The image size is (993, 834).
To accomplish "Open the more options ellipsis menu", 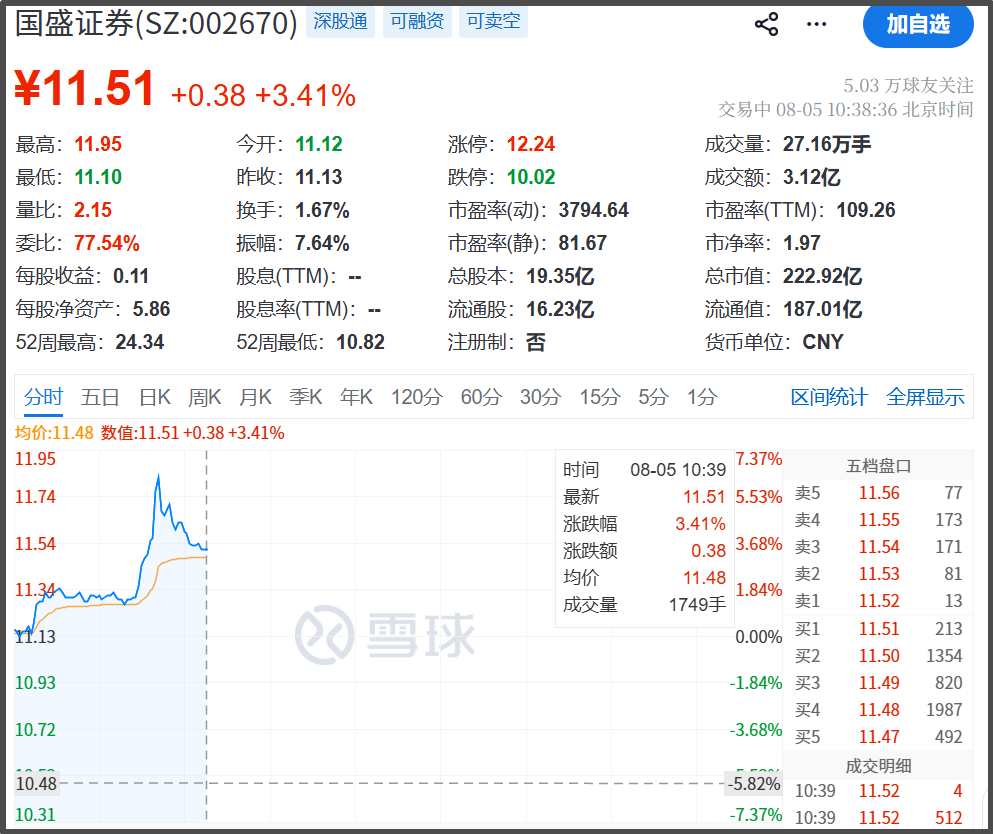I will (816, 25).
